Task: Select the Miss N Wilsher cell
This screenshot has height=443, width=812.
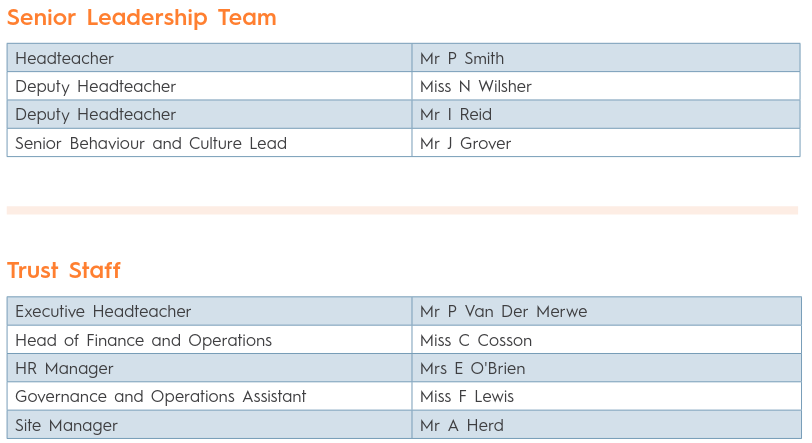Action: pyautogui.click(x=476, y=86)
